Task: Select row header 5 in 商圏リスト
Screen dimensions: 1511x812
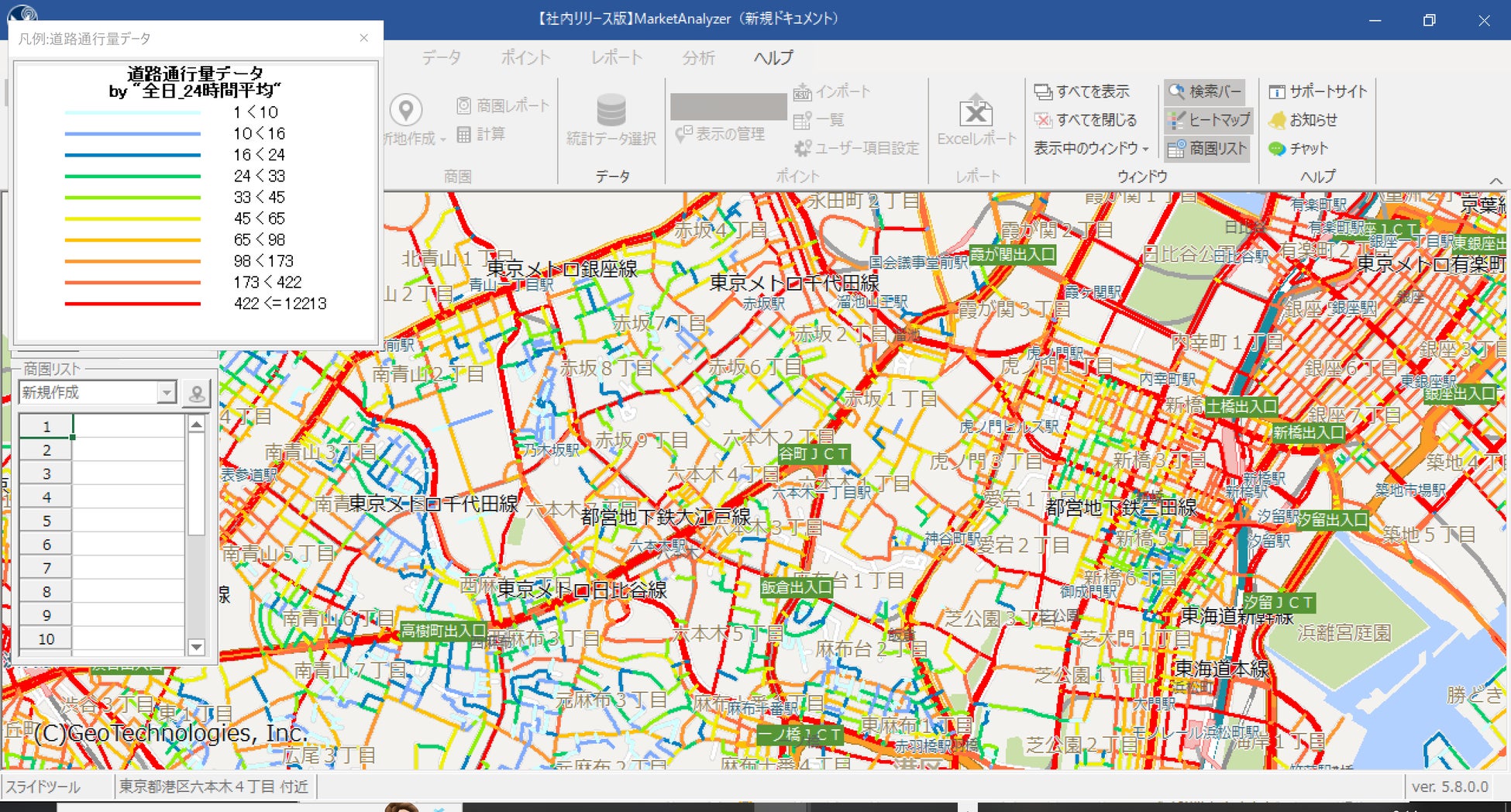Action: pyautogui.click(x=46, y=521)
